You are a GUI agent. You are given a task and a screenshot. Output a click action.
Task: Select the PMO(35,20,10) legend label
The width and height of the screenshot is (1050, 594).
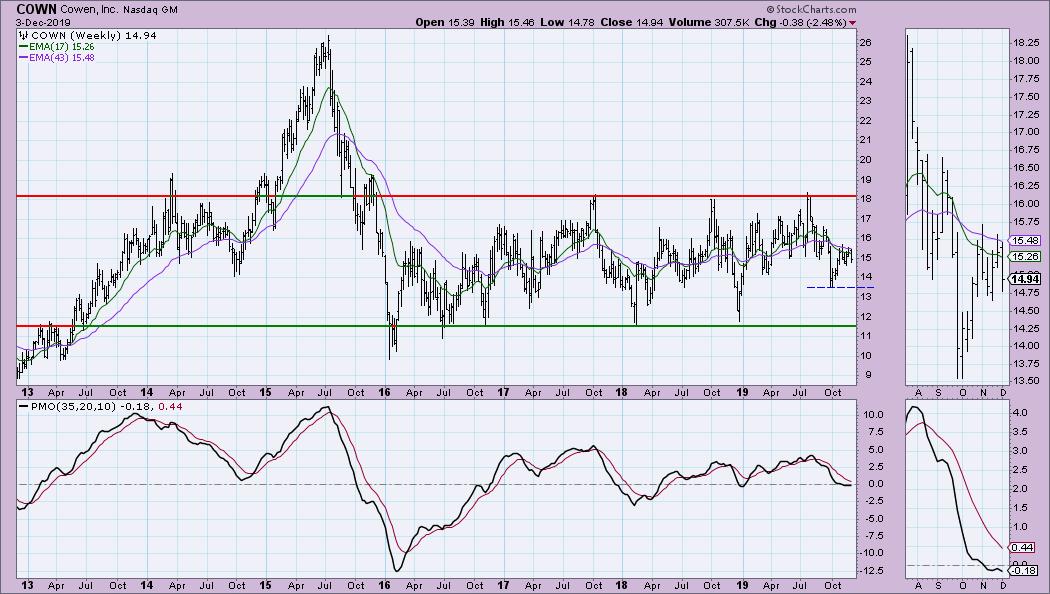(73, 406)
